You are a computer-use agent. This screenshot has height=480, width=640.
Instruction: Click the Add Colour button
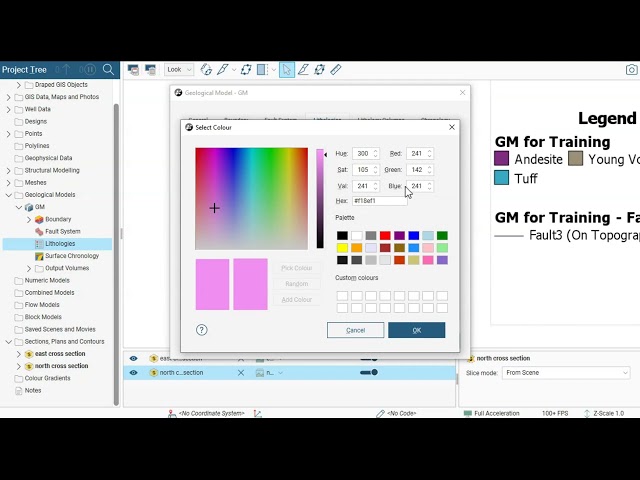click(296, 300)
